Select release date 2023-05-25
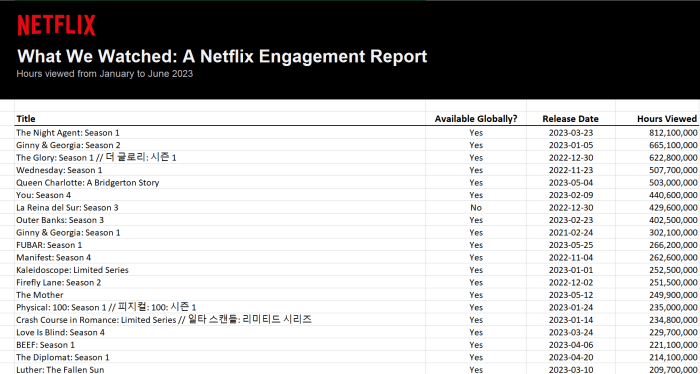Screen dimensions: 700x374 571,245
